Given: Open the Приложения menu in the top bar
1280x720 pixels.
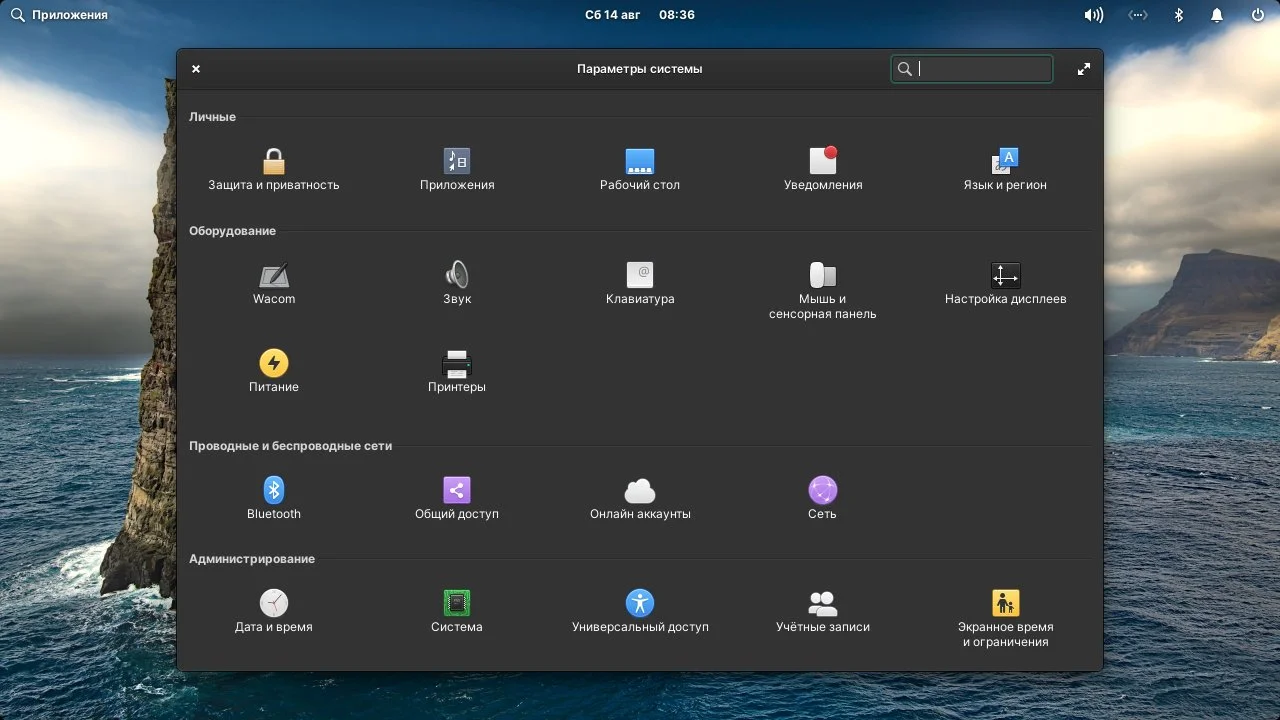Looking at the screenshot, I should (x=57, y=14).
